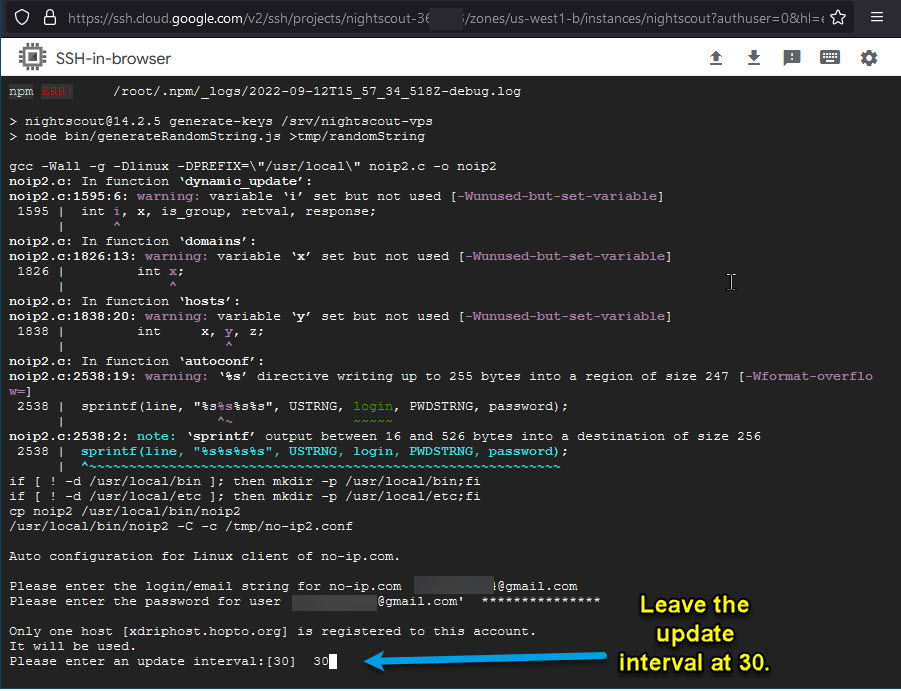
Task: Open the keyboard shortcuts icon
Action: 830,58
